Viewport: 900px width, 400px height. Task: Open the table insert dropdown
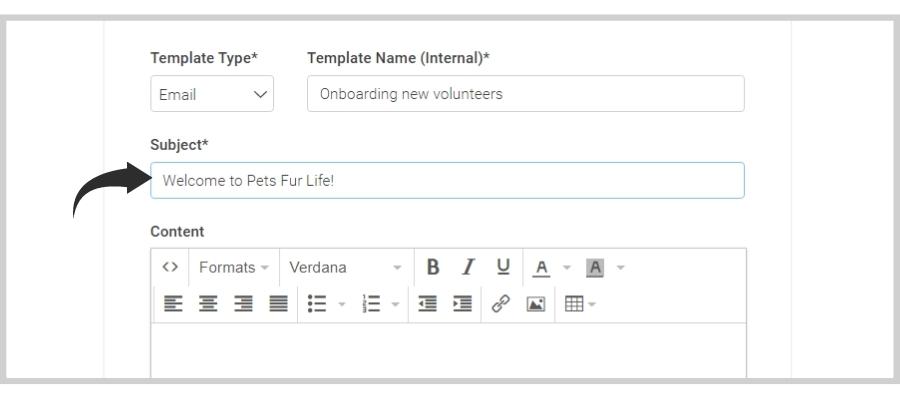point(580,304)
